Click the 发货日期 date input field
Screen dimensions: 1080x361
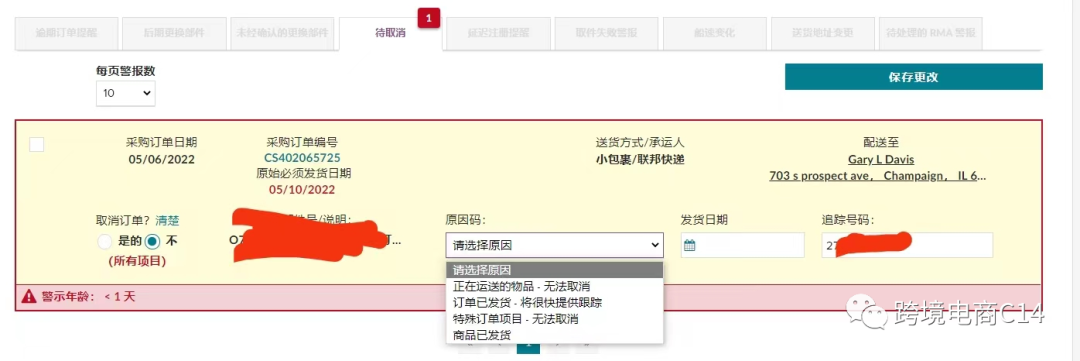pyautogui.click(x=742, y=245)
